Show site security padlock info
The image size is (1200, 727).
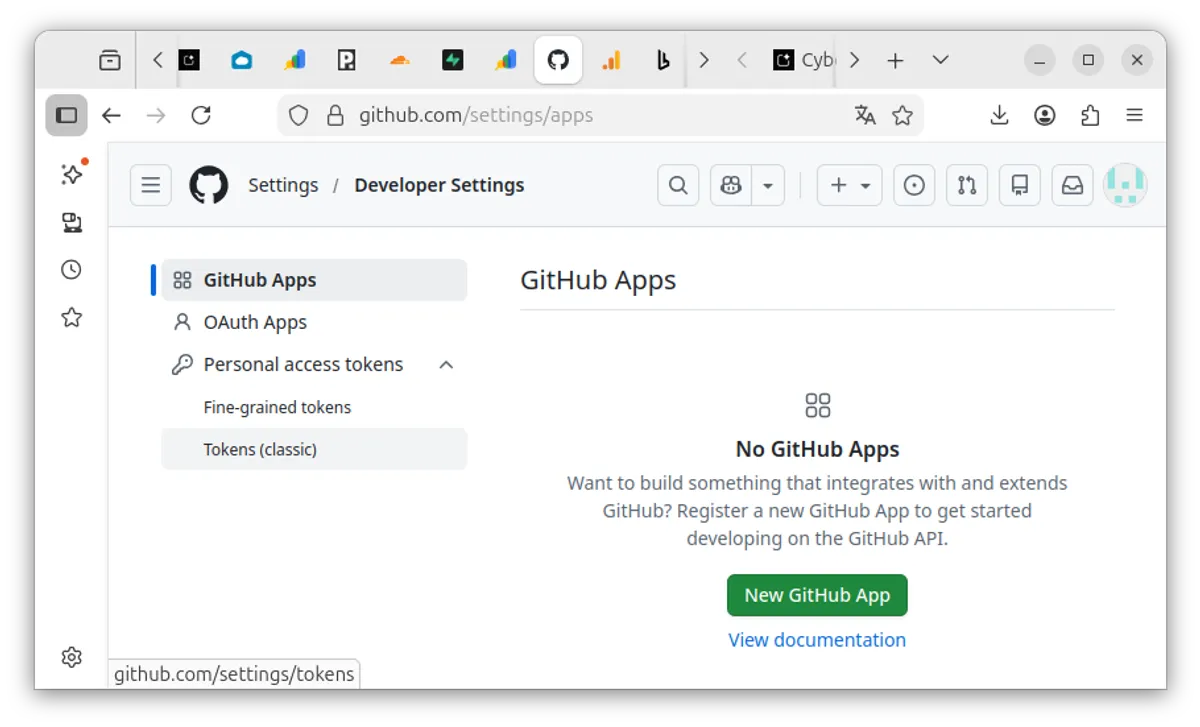pos(335,115)
